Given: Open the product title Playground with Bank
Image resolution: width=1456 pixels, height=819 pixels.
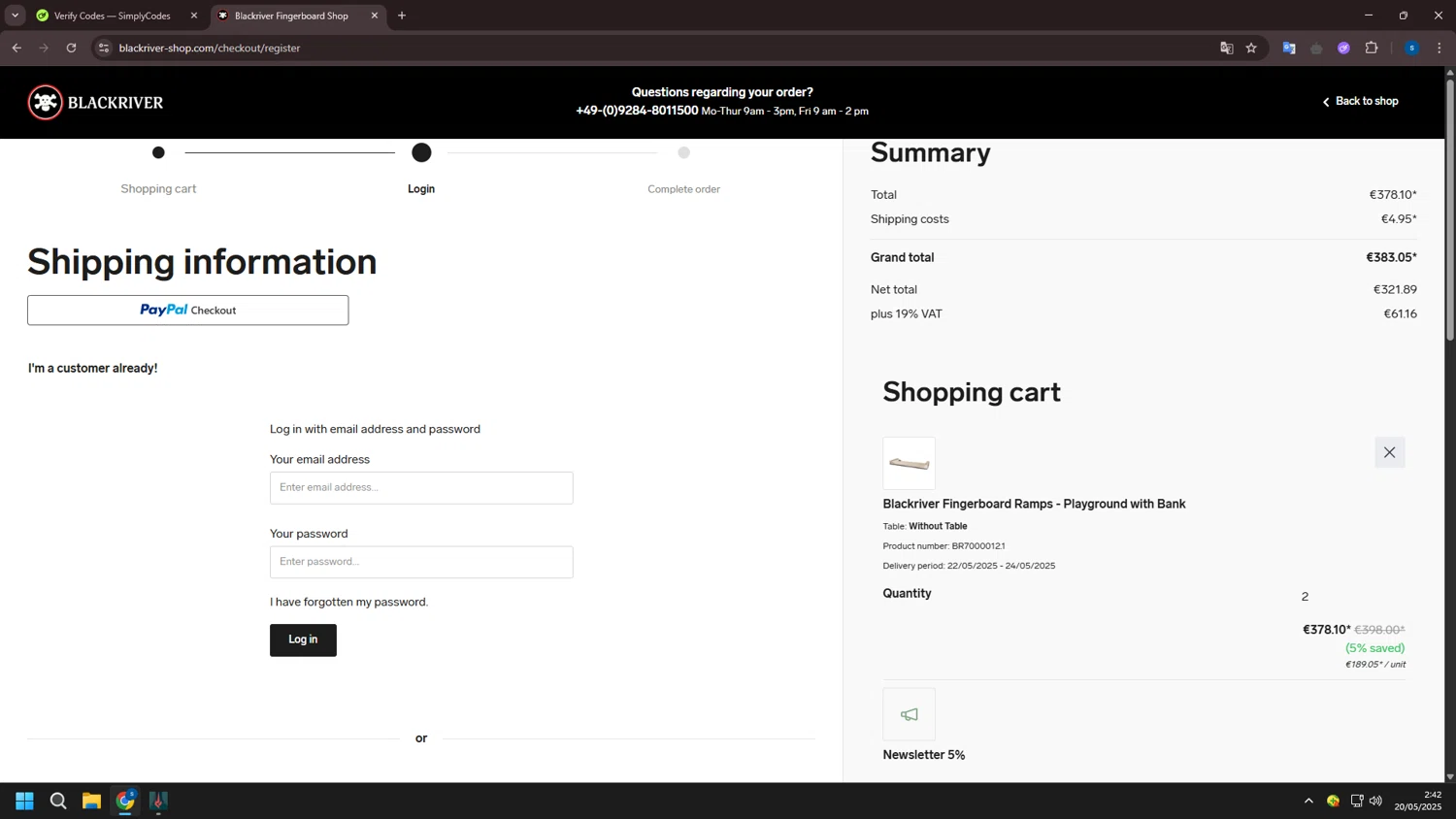Looking at the screenshot, I should [x=1034, y=504].
